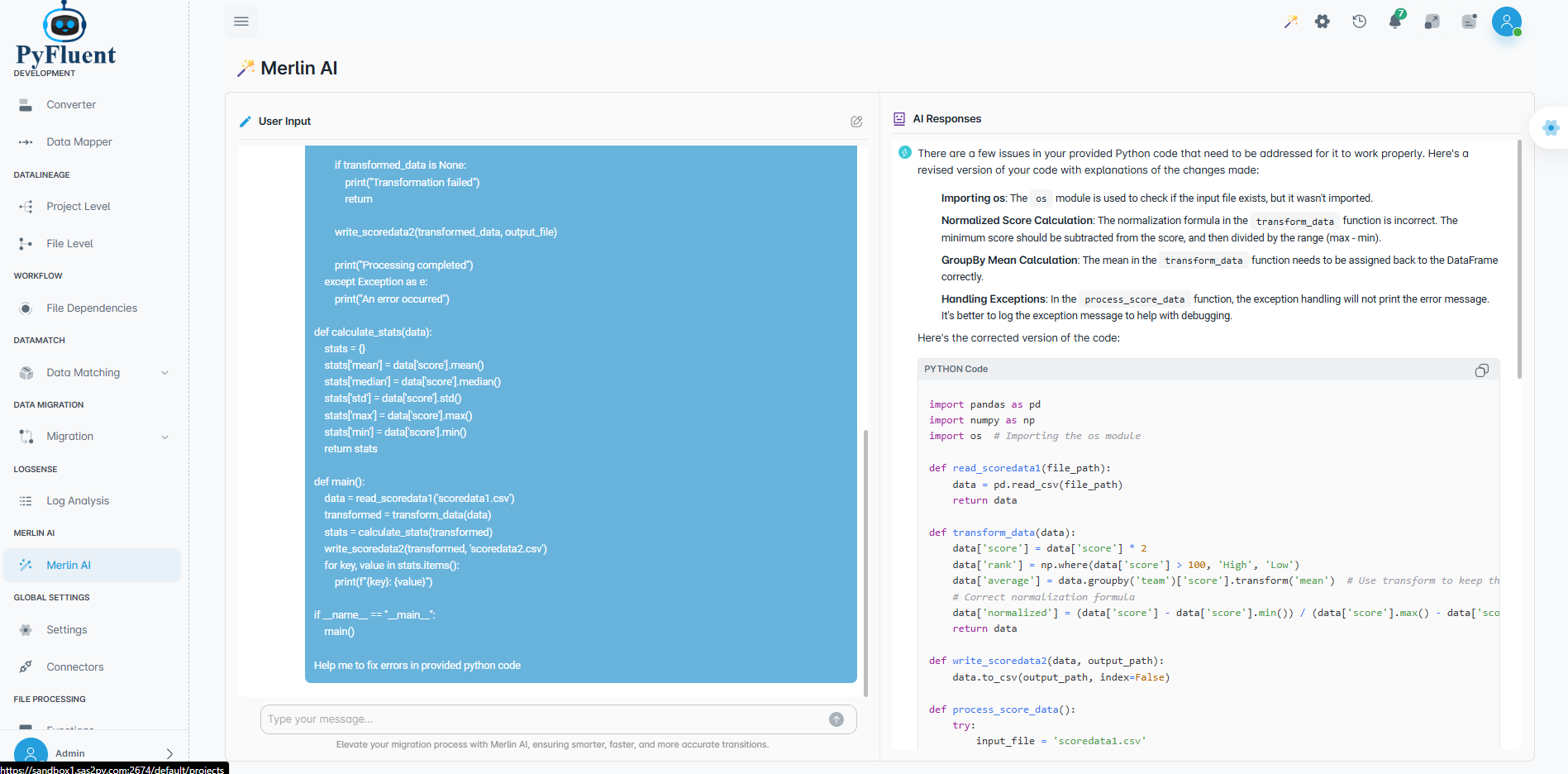
Task: Expand the Data Matching submenu chevron
Action: [164, 373]
